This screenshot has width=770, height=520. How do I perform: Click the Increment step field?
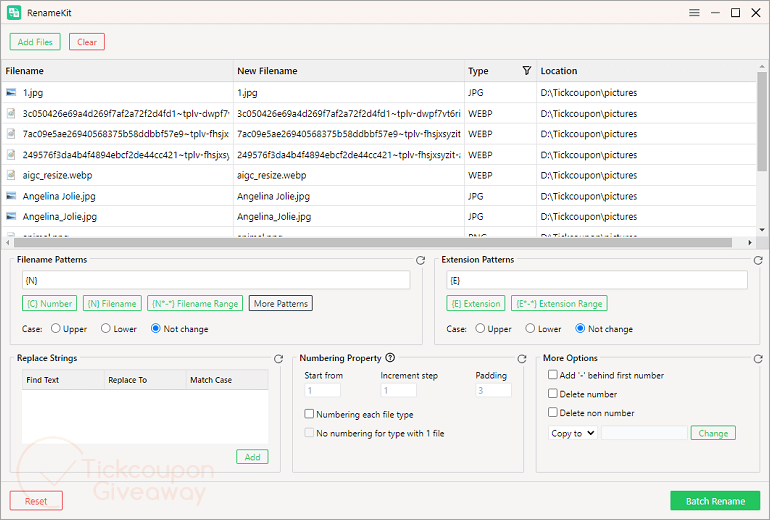click(x=398, y=390)
